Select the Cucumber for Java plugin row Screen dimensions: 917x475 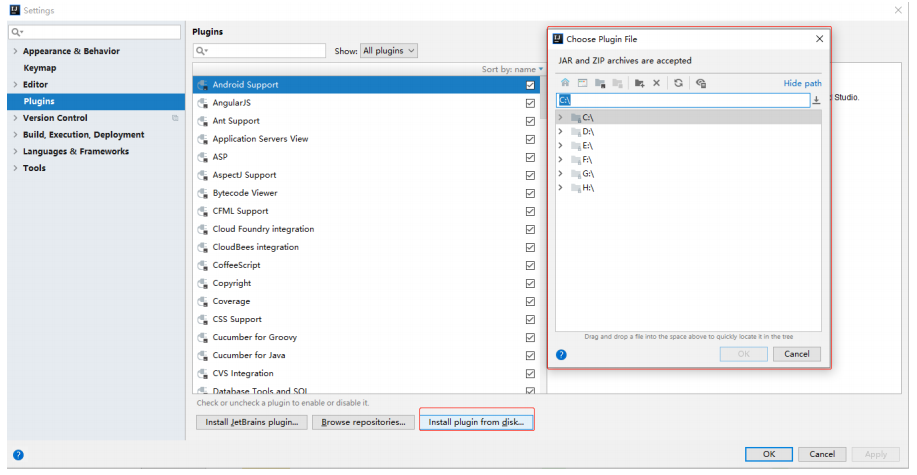click(x=368, y=356)
